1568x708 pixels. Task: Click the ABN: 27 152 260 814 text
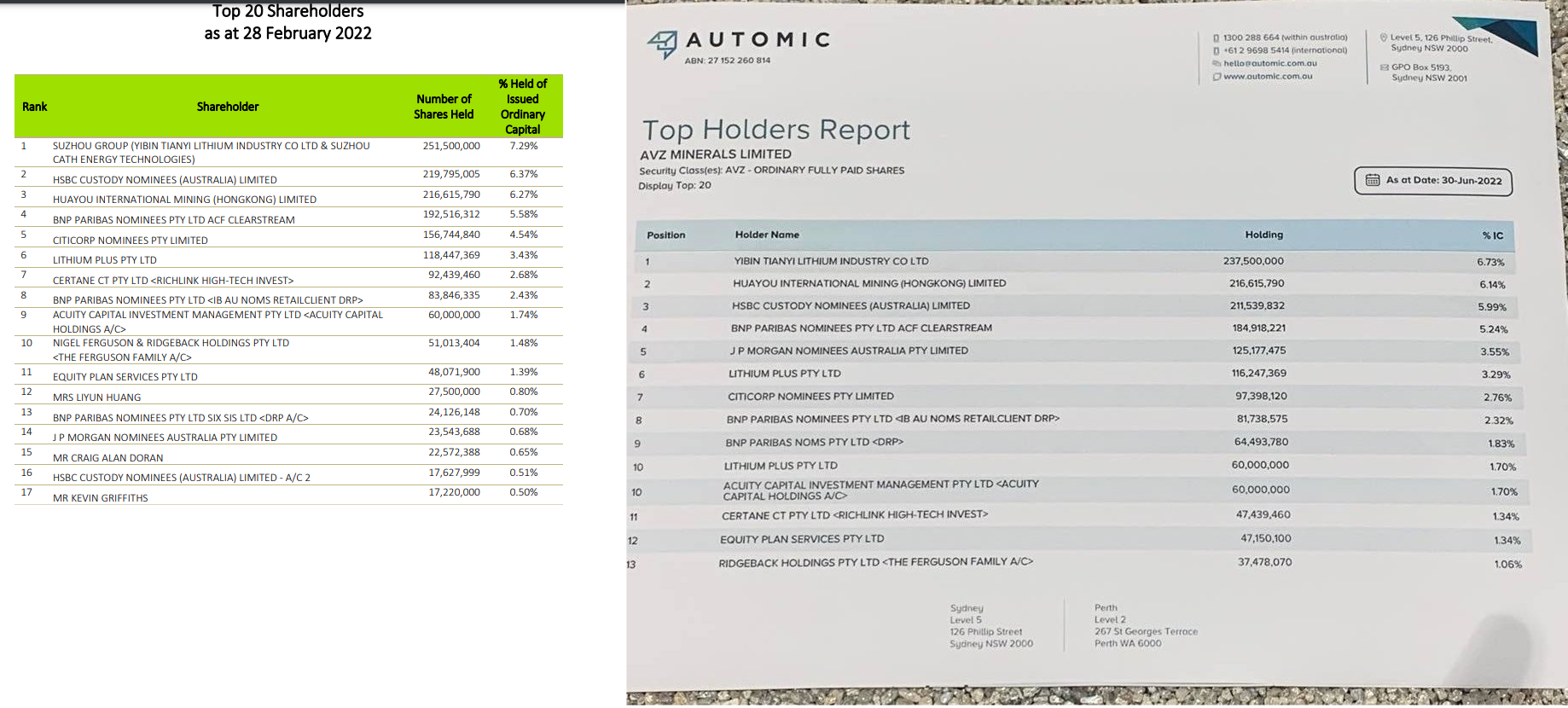click(727, 61)
